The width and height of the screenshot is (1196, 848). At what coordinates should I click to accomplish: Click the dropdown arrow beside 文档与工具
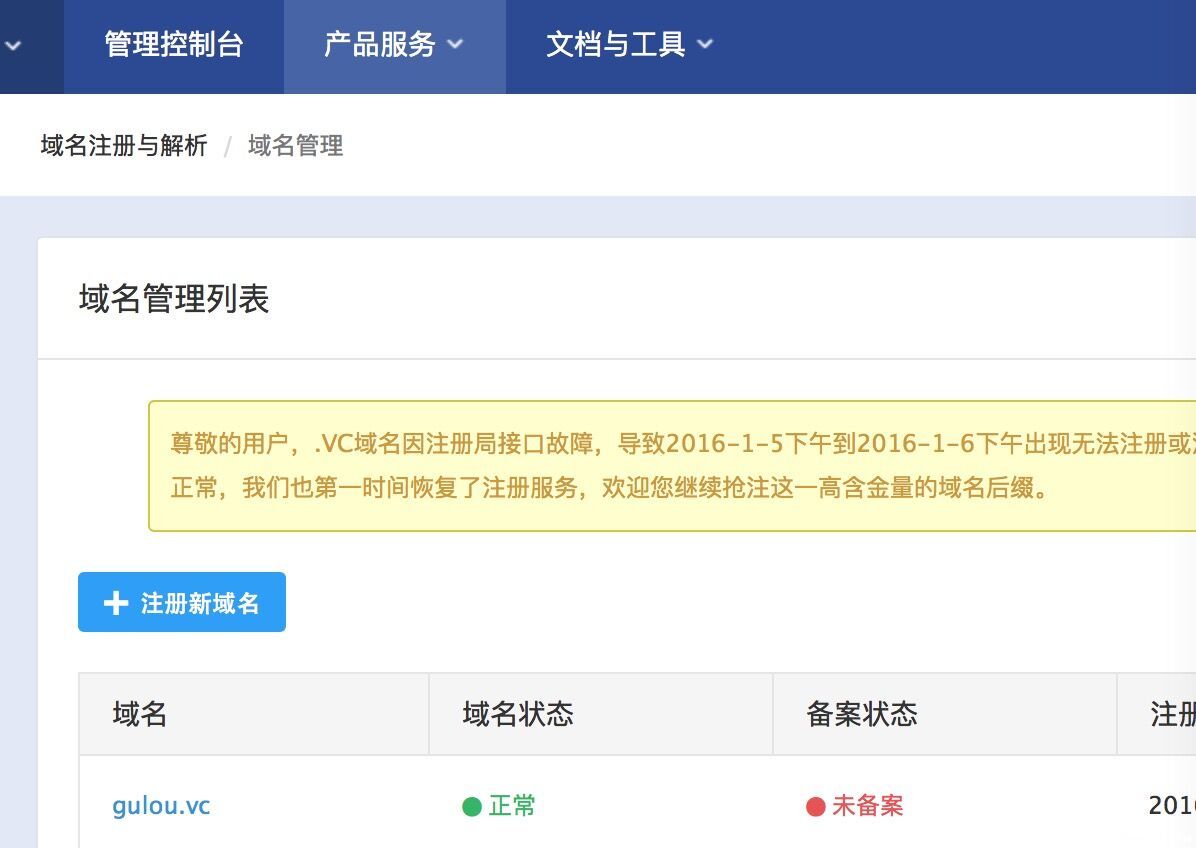[705, 45]
